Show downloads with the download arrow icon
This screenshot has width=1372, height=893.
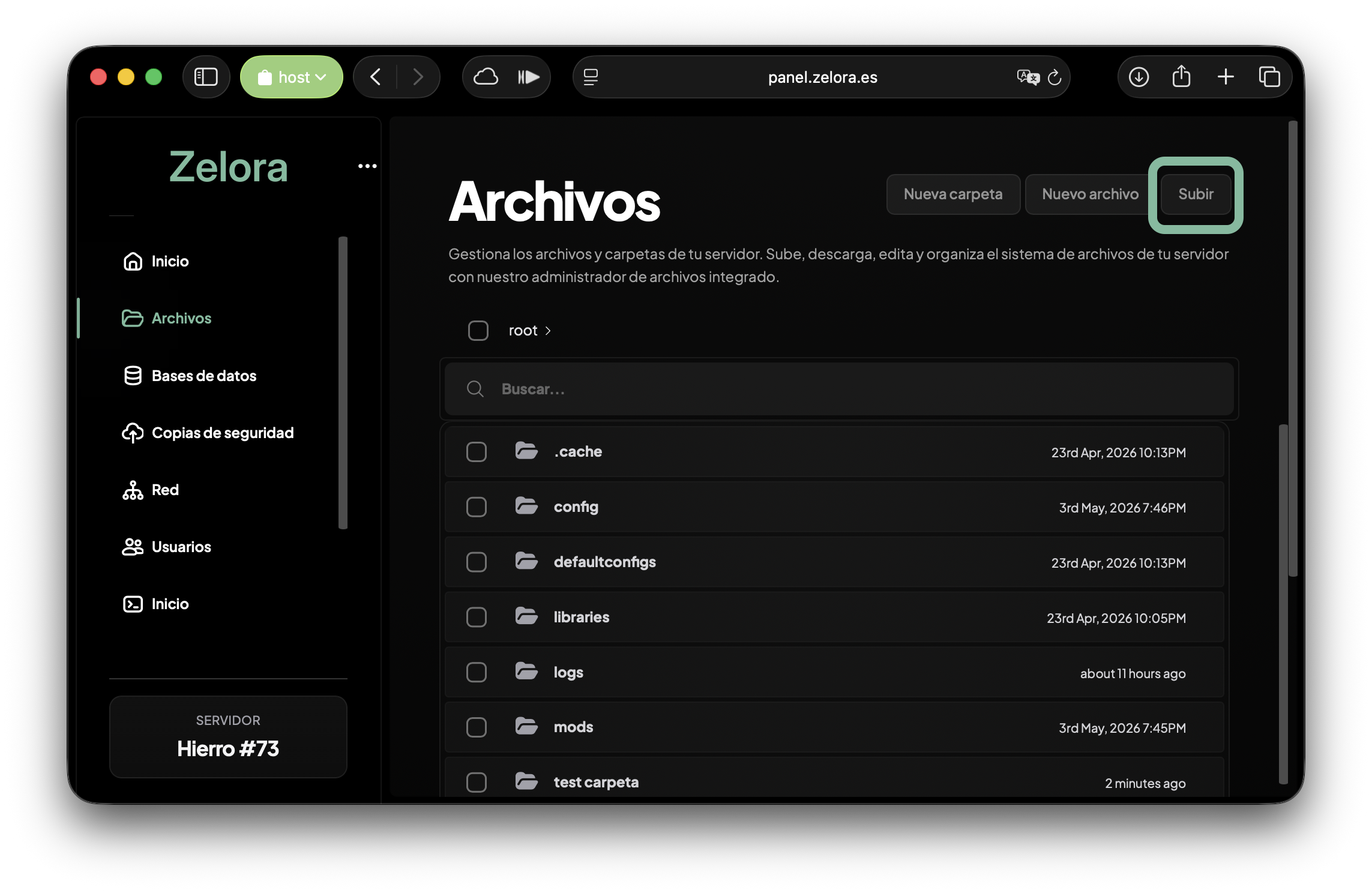tap(1139, 77)
